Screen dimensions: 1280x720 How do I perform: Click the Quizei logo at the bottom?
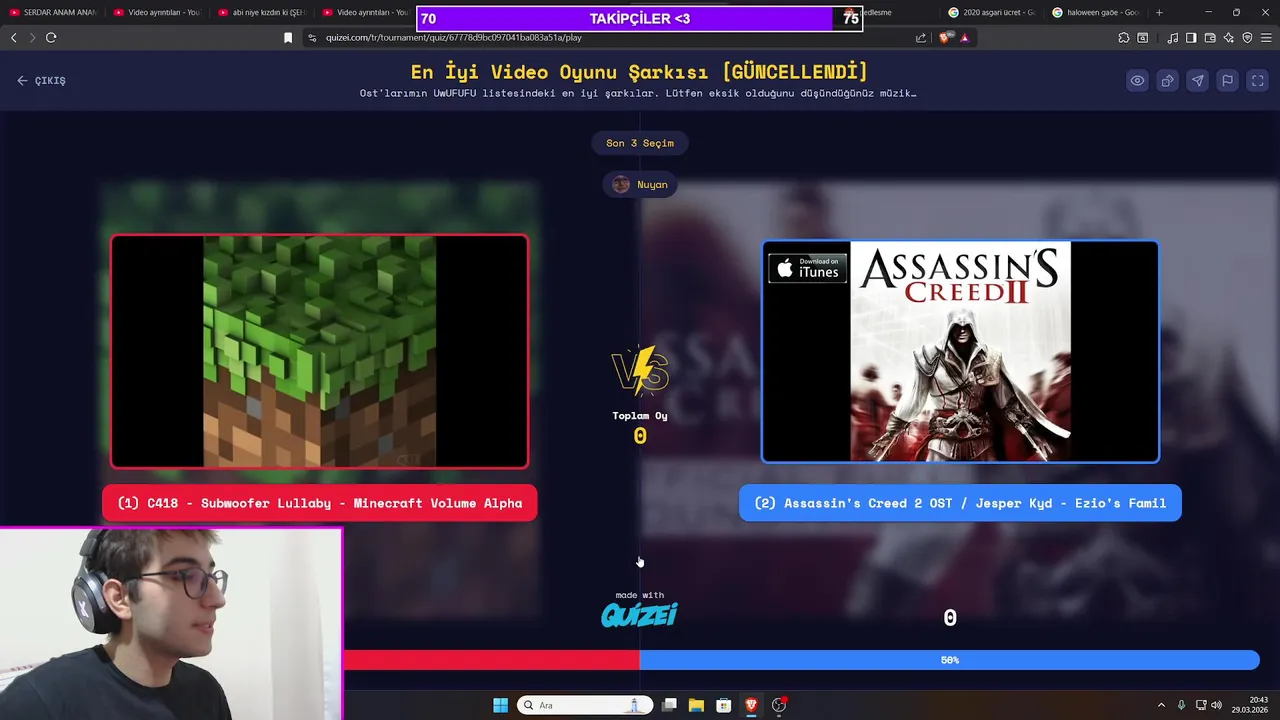tap(640, 614)
